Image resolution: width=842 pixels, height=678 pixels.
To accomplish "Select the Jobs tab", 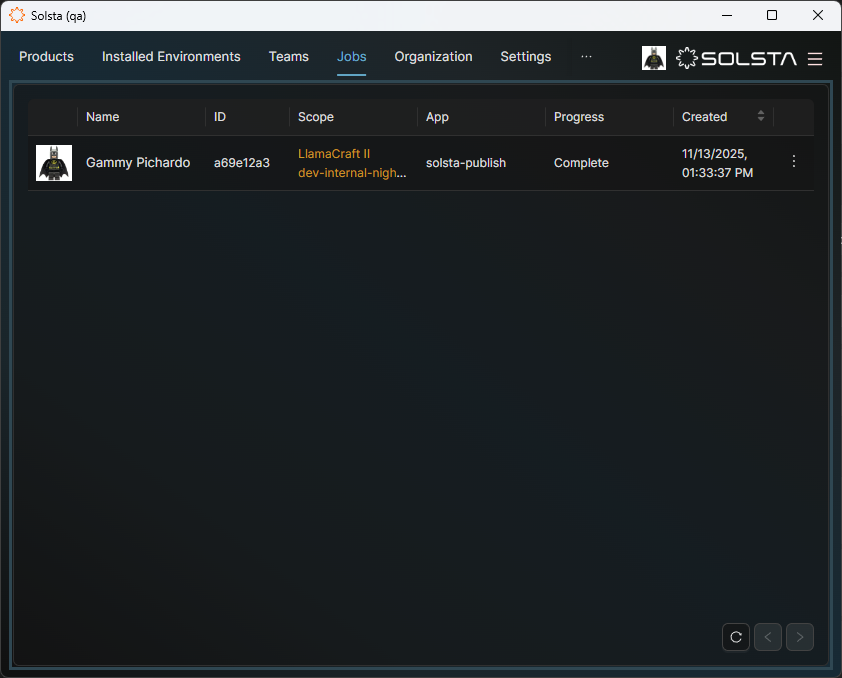I will (351, 57).
